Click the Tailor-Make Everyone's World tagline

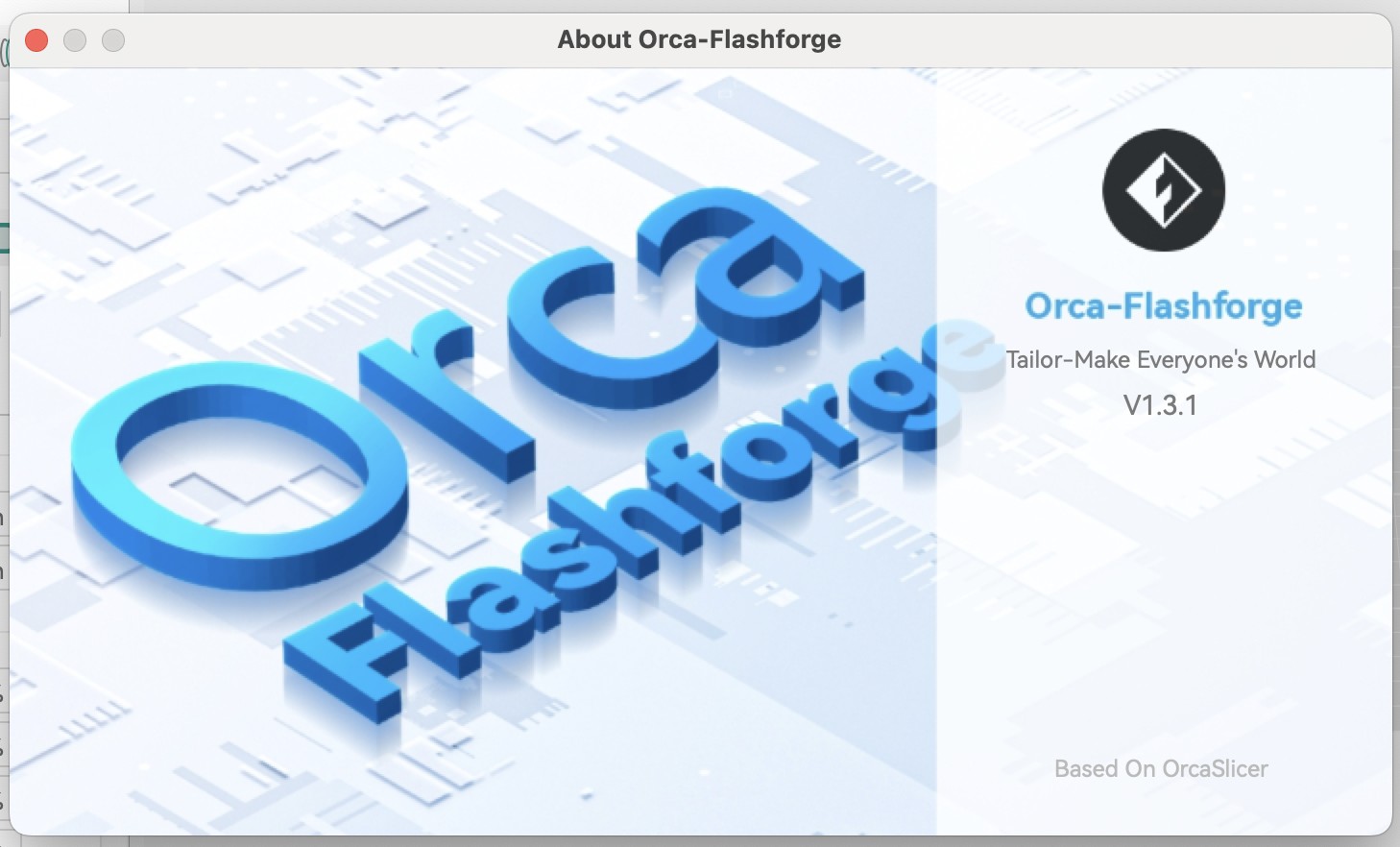click(x=1161, y=360)
